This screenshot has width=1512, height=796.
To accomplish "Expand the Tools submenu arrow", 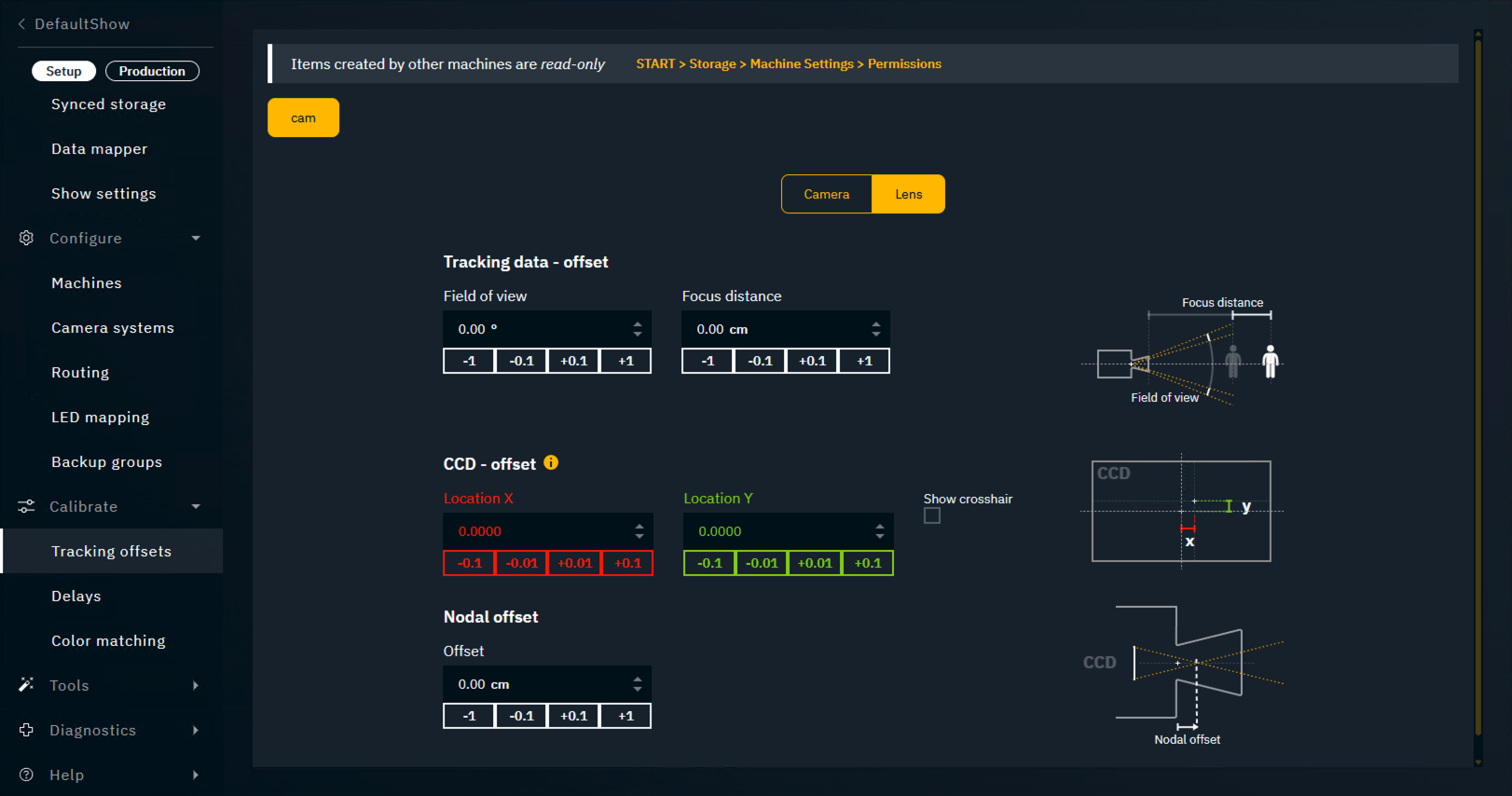I will [196, 685].
